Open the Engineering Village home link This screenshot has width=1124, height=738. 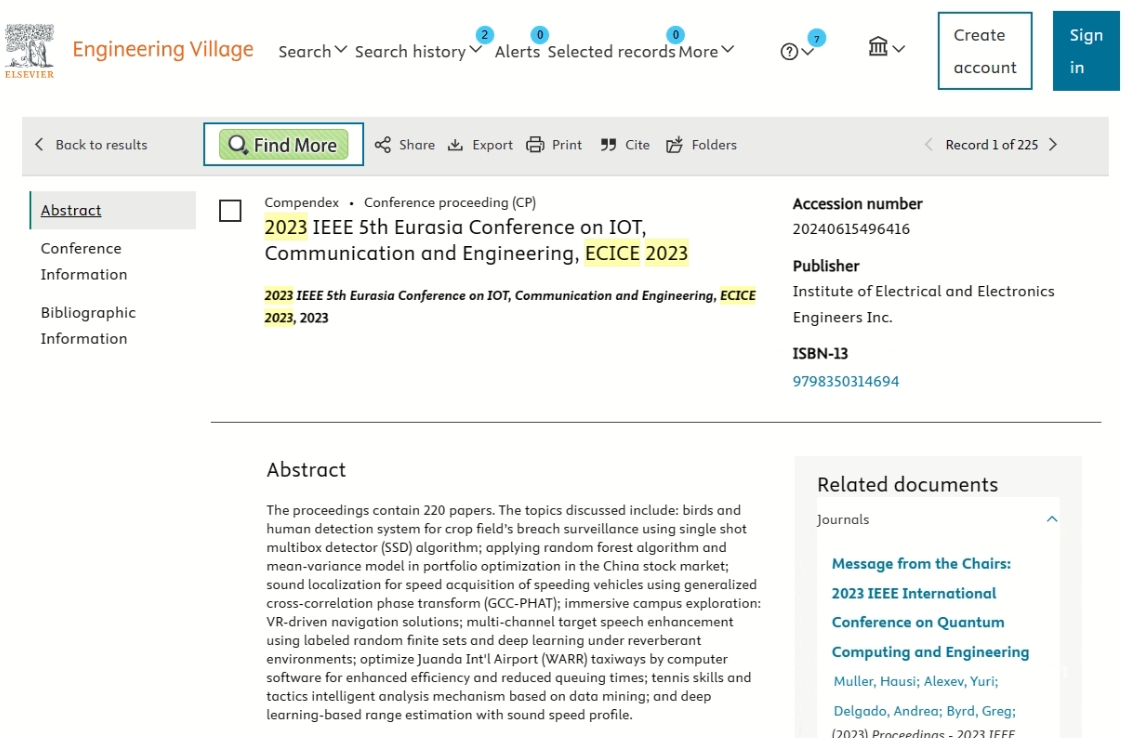pyautogui.click(x=163, y=49)
